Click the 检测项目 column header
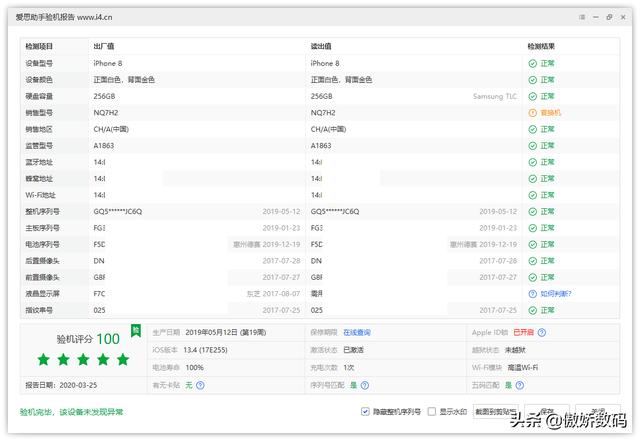The image size is (640, 441). click(x=39, y=46)
